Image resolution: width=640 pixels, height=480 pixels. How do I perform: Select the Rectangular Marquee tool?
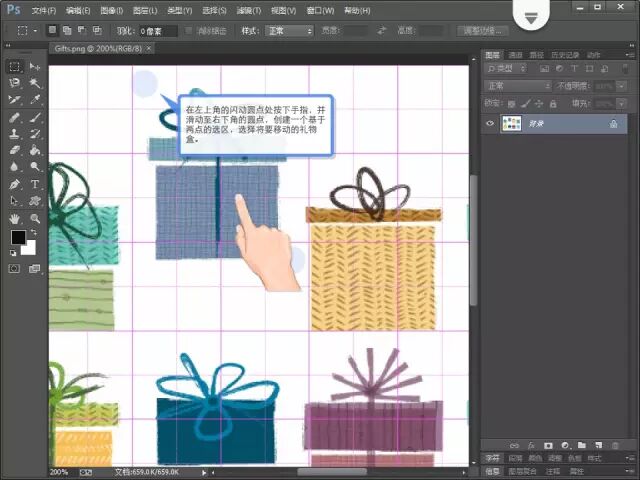15,66
